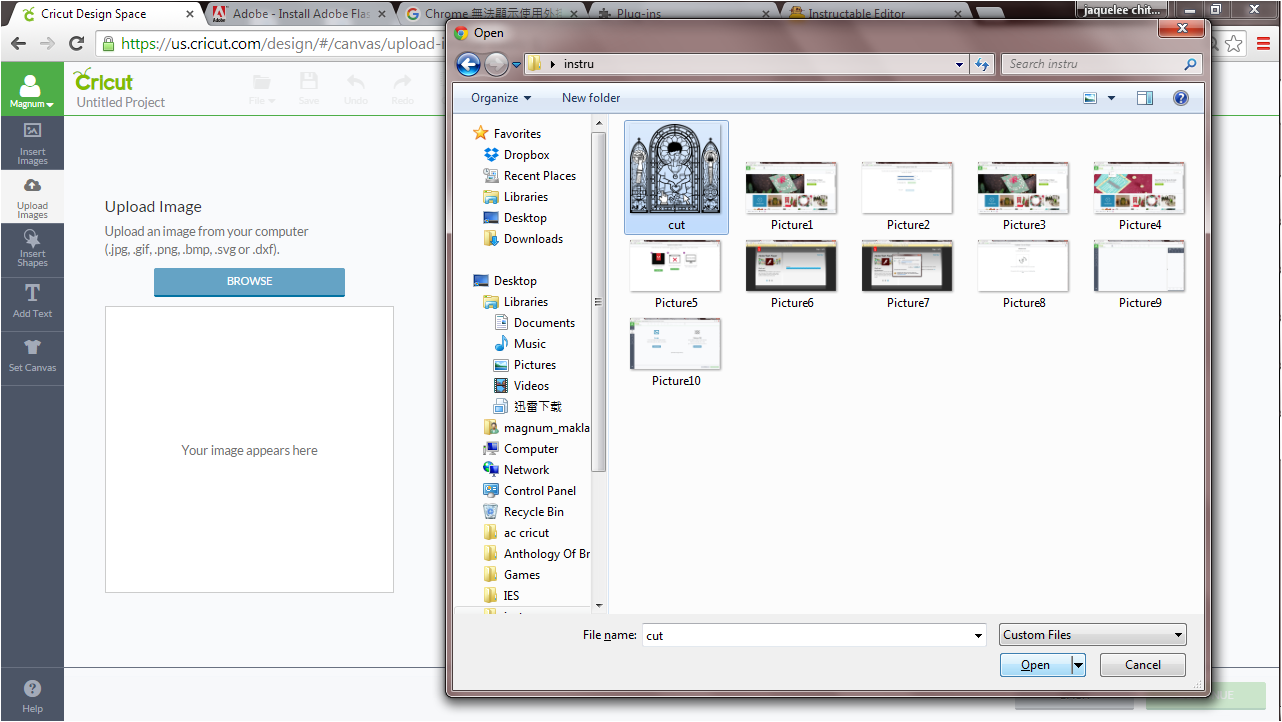
Task: Click the navigation pane scrollbar
Action: [599, 300]
